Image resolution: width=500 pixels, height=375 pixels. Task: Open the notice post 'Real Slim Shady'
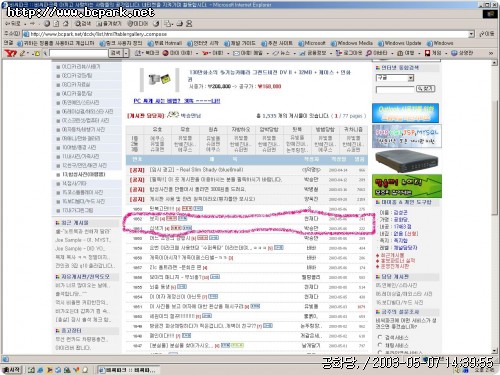196,170
